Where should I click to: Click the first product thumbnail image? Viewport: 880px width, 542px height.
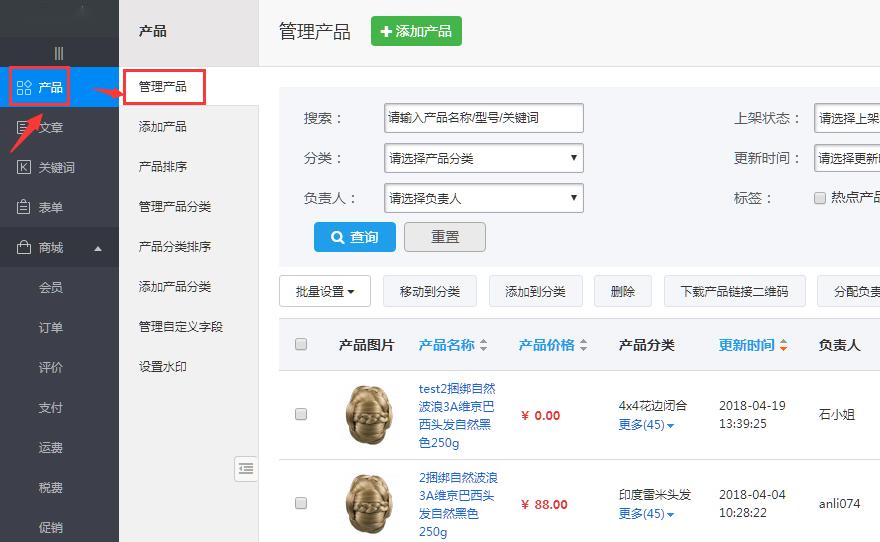point(367,415)
